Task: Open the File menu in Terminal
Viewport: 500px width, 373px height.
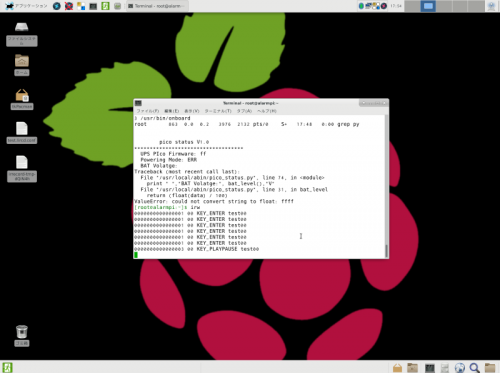Action: (x=148, y=111)
